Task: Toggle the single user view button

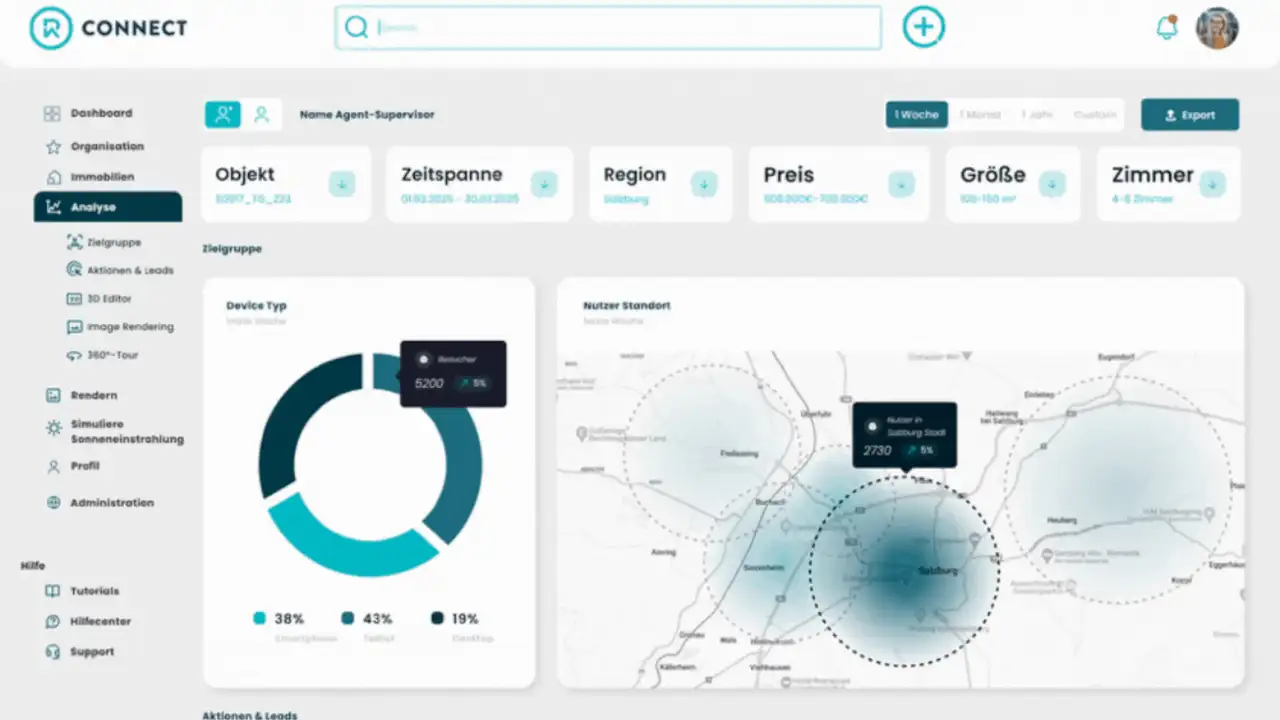Action: (262, 114)
